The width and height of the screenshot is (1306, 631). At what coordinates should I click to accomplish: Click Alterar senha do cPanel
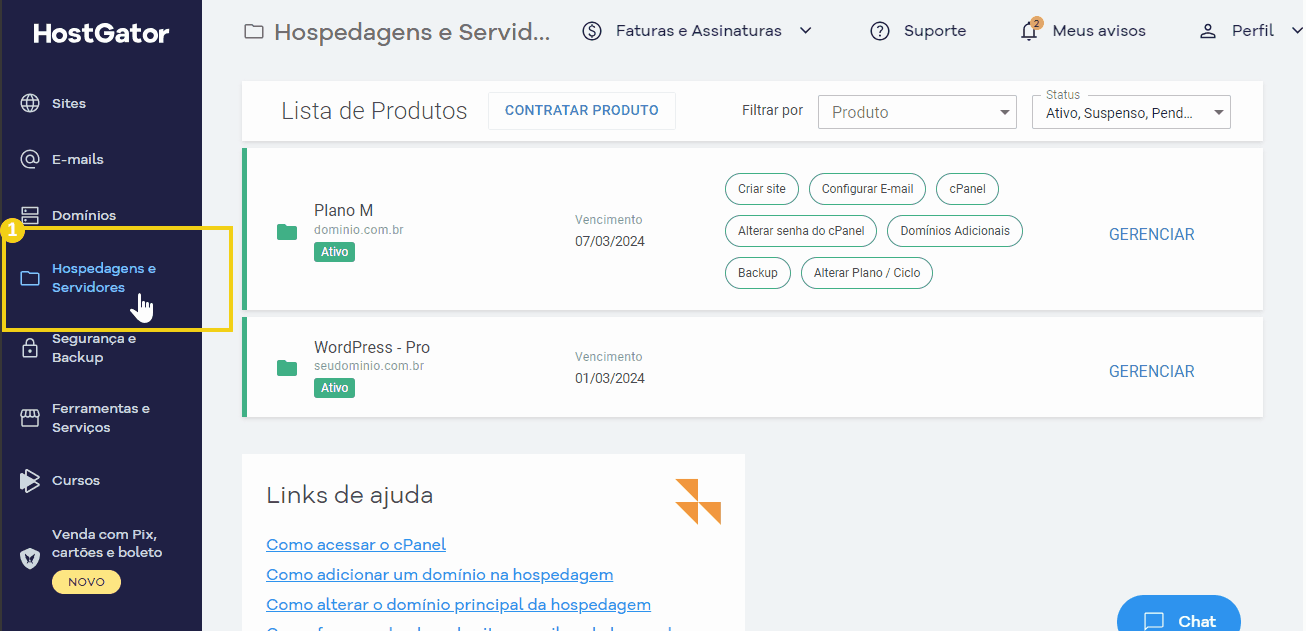click(x=801, y=231)
